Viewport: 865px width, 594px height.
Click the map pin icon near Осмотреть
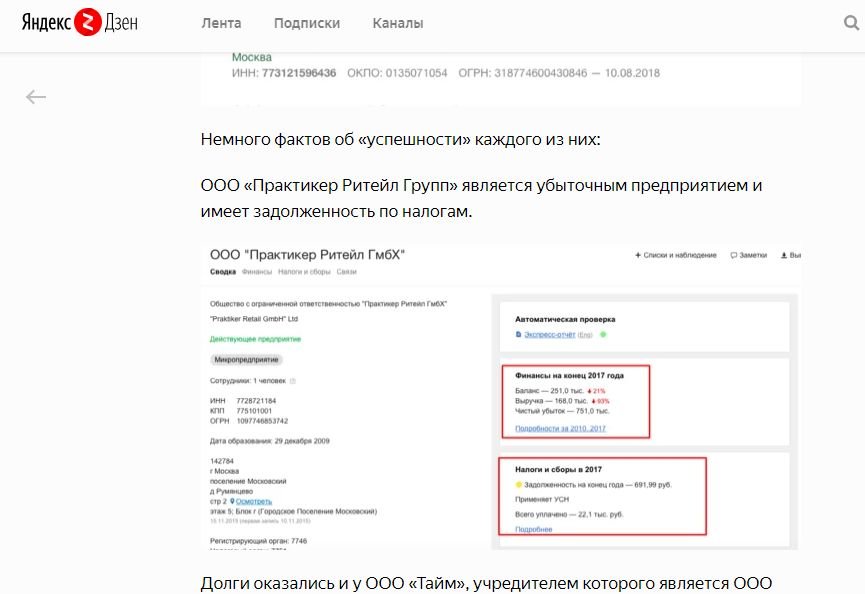(x=233, y=501)
